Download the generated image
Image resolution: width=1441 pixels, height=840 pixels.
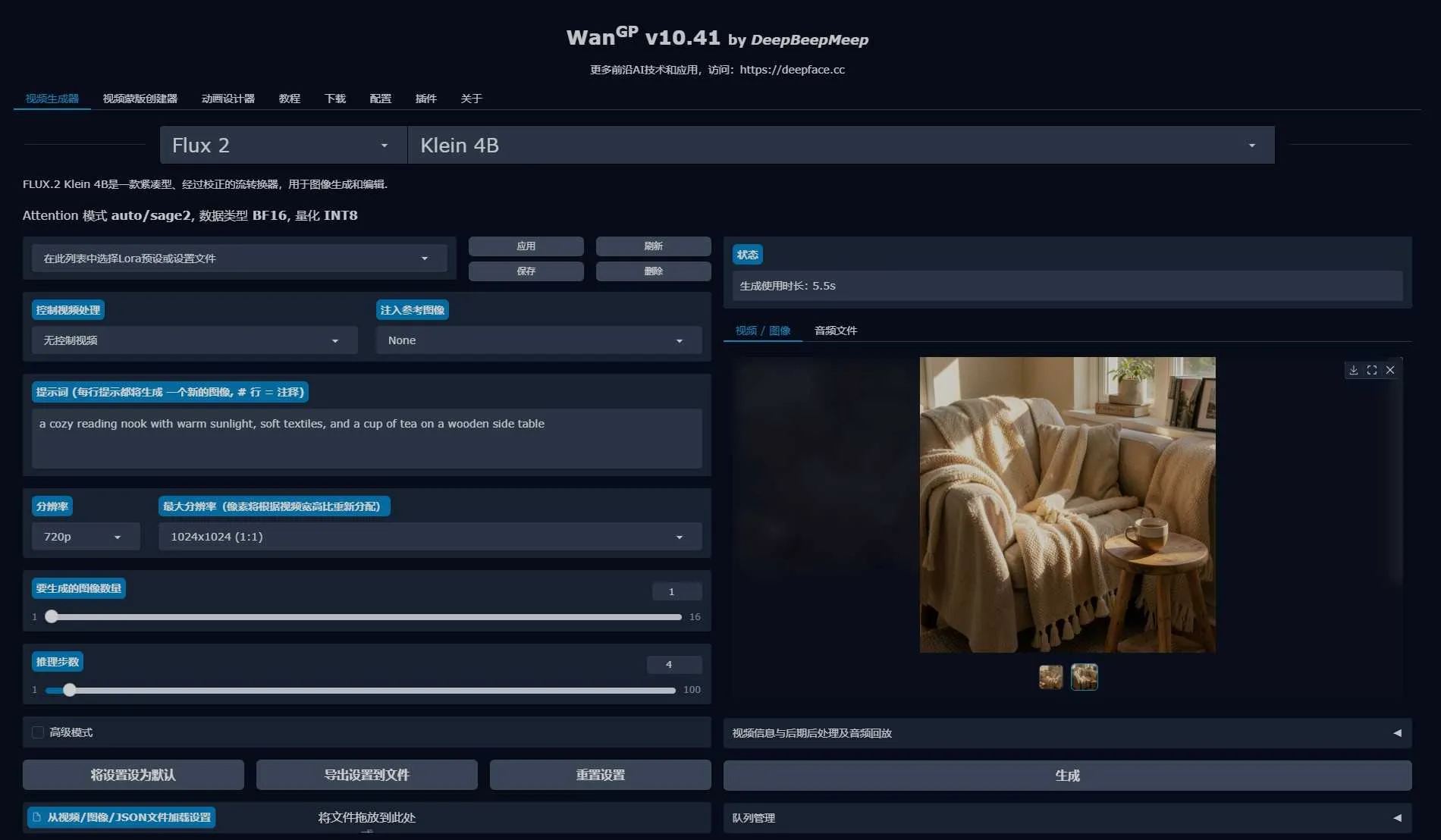point(1353,370)
